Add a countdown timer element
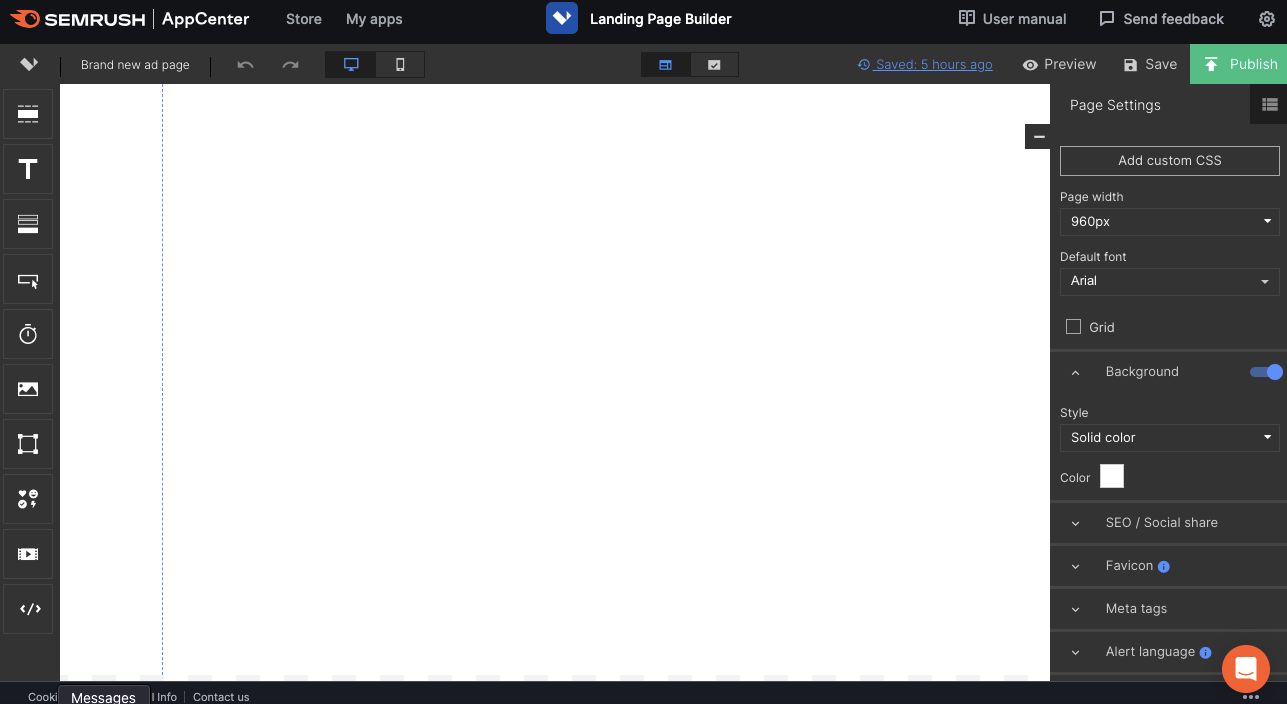 (x=28, y=334)
